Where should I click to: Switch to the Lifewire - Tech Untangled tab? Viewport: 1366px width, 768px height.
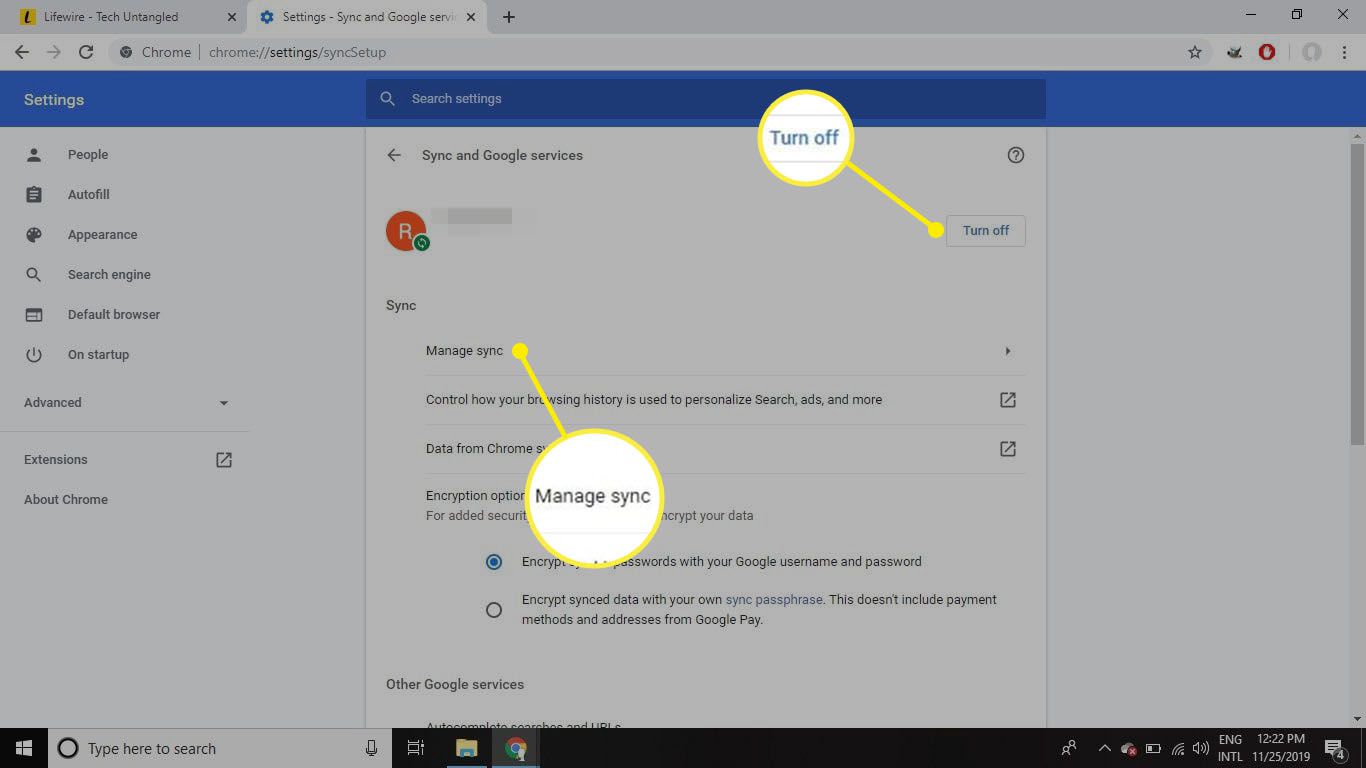(x=123, y=17)
